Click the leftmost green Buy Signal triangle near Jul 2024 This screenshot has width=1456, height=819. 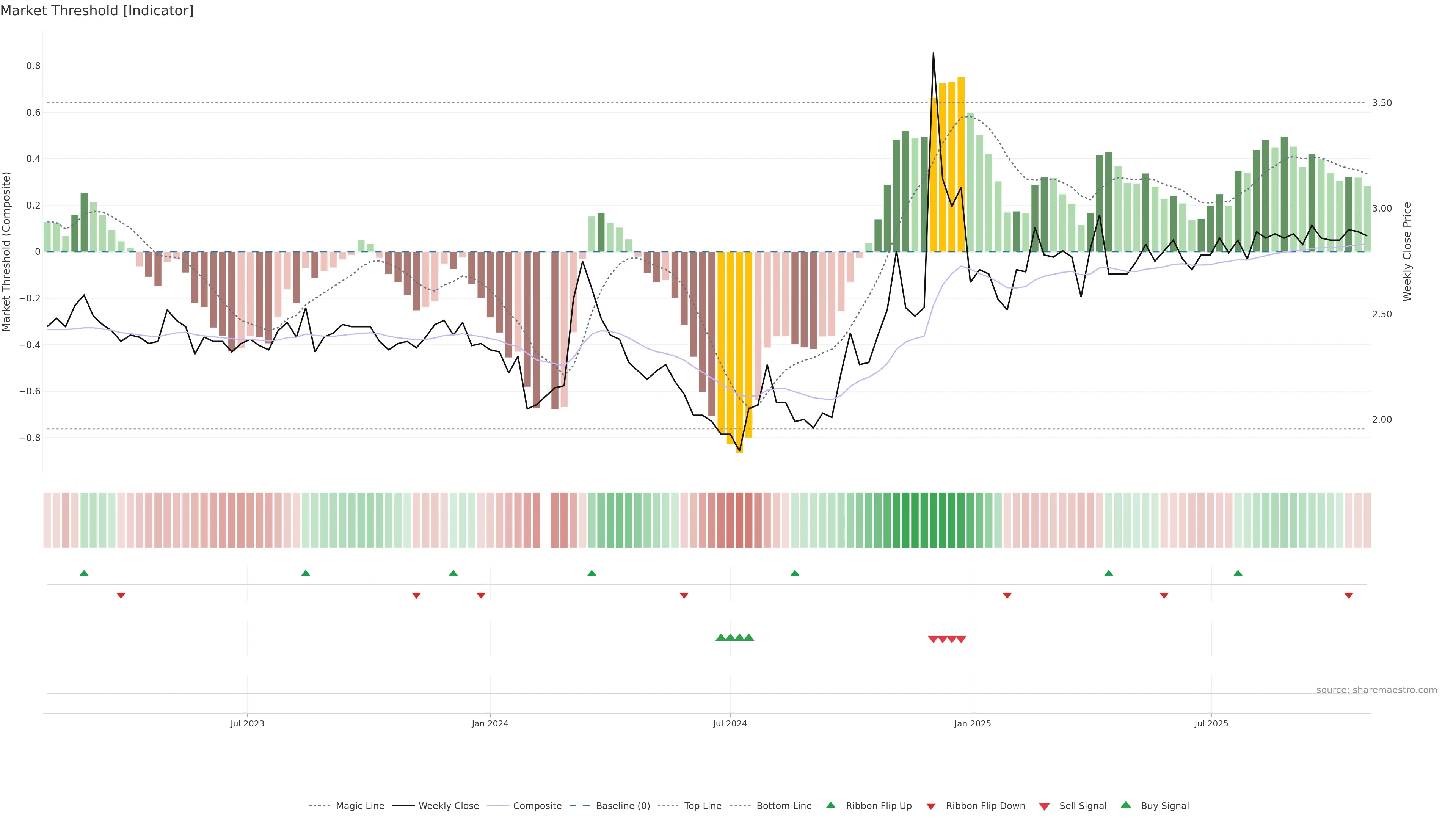[x=721, y=637]
